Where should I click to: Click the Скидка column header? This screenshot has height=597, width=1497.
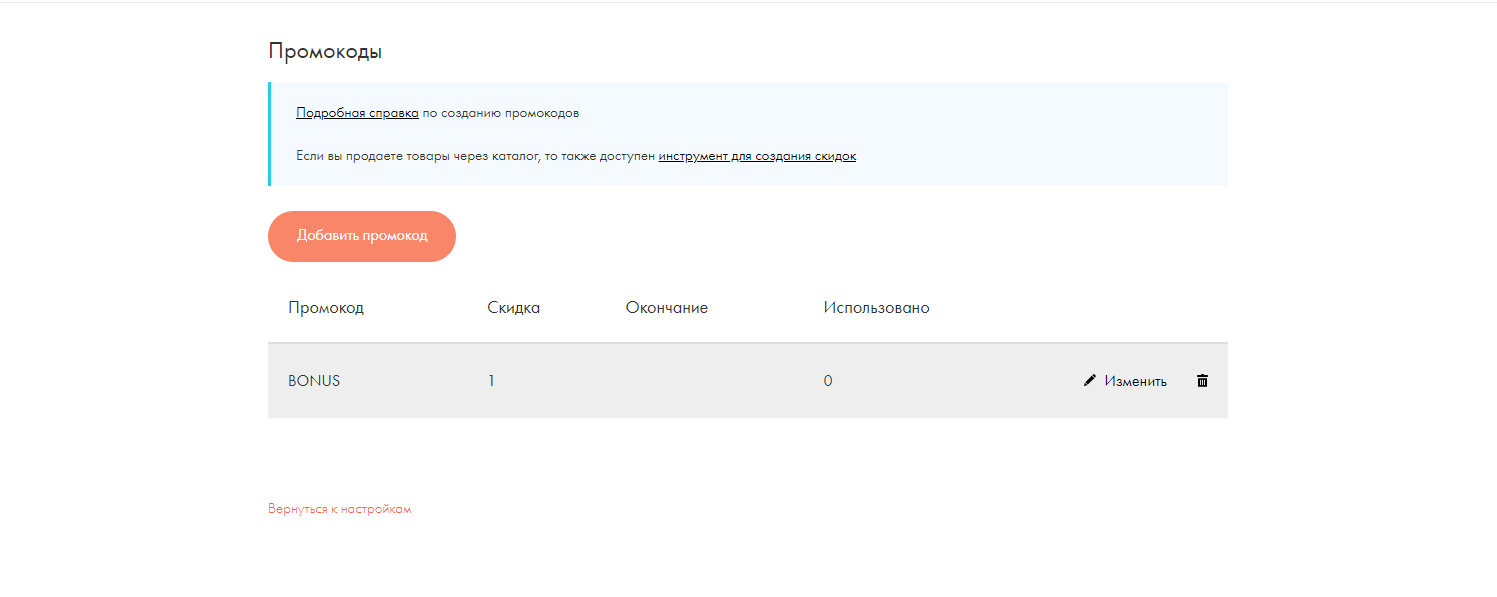(513, 307)
